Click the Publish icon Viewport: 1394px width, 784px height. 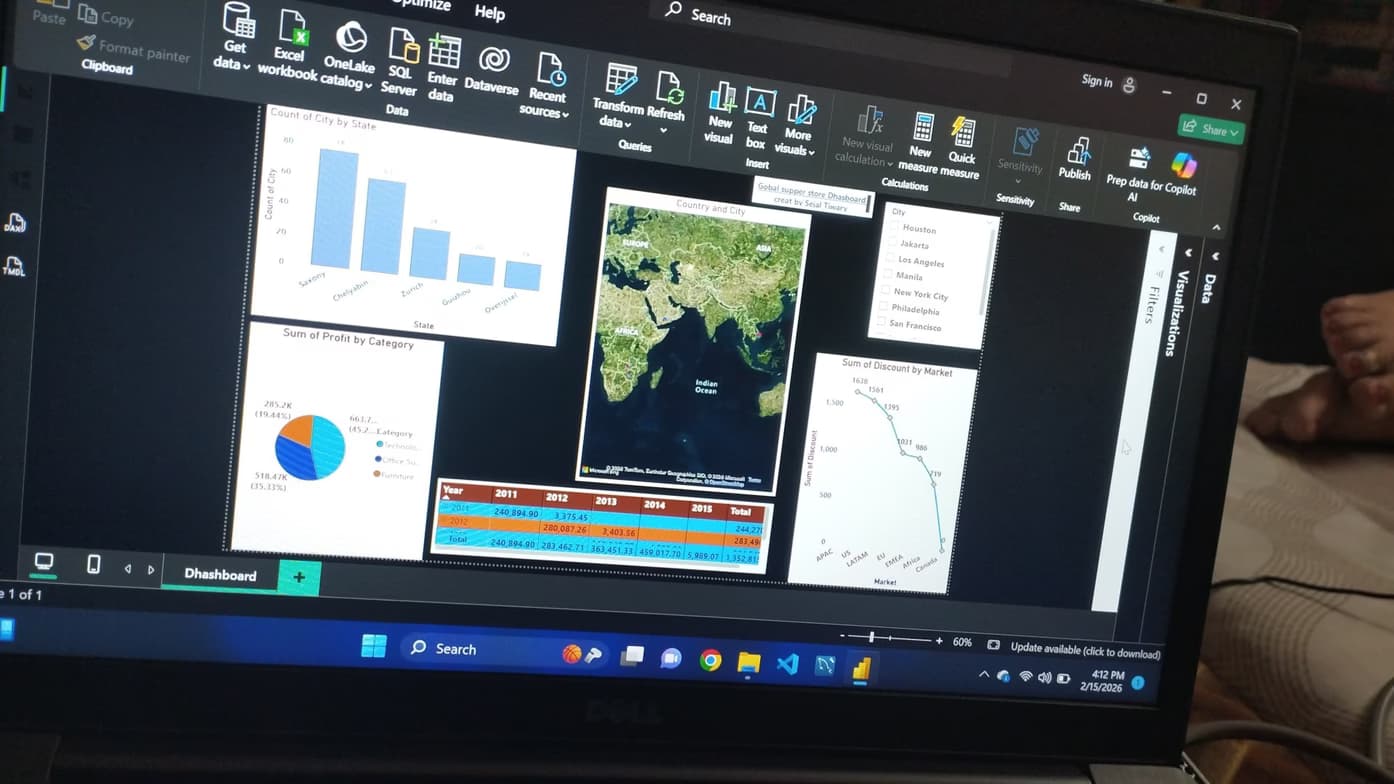click(1075, 157)
